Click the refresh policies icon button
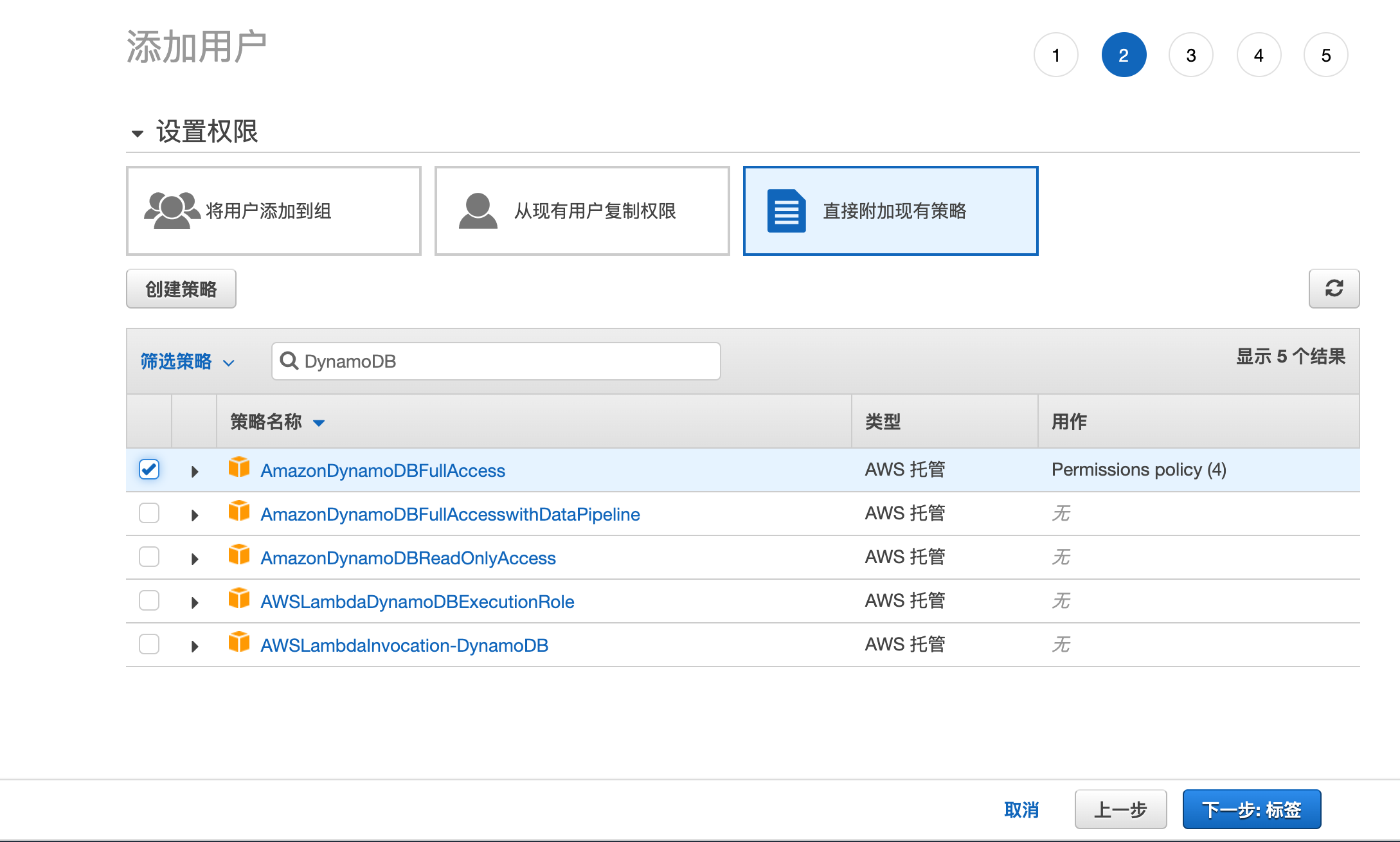Image resolution: width=1400 pixels, height=842 pixels. [1334, 289]
